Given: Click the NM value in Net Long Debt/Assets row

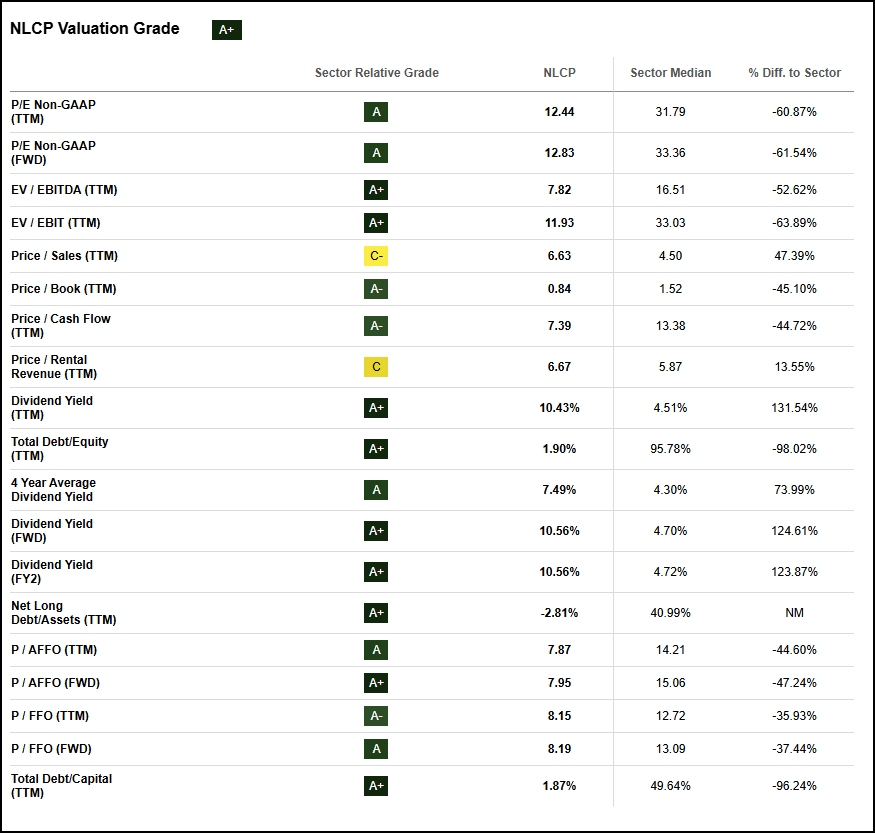Looking at the screenshot, I should click(794, 612).
